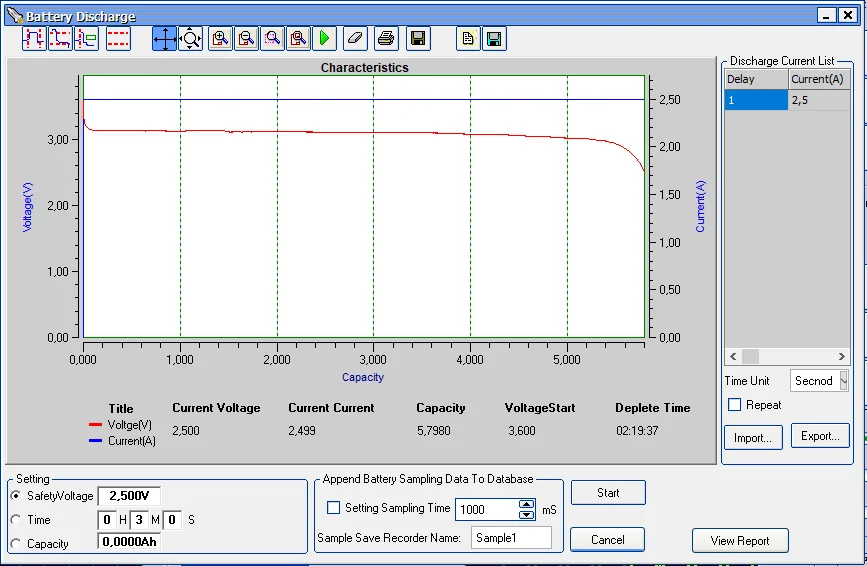Close the Battery Discharge window
Viewport: 867px width, 566px height.
(x=848, y=15)
